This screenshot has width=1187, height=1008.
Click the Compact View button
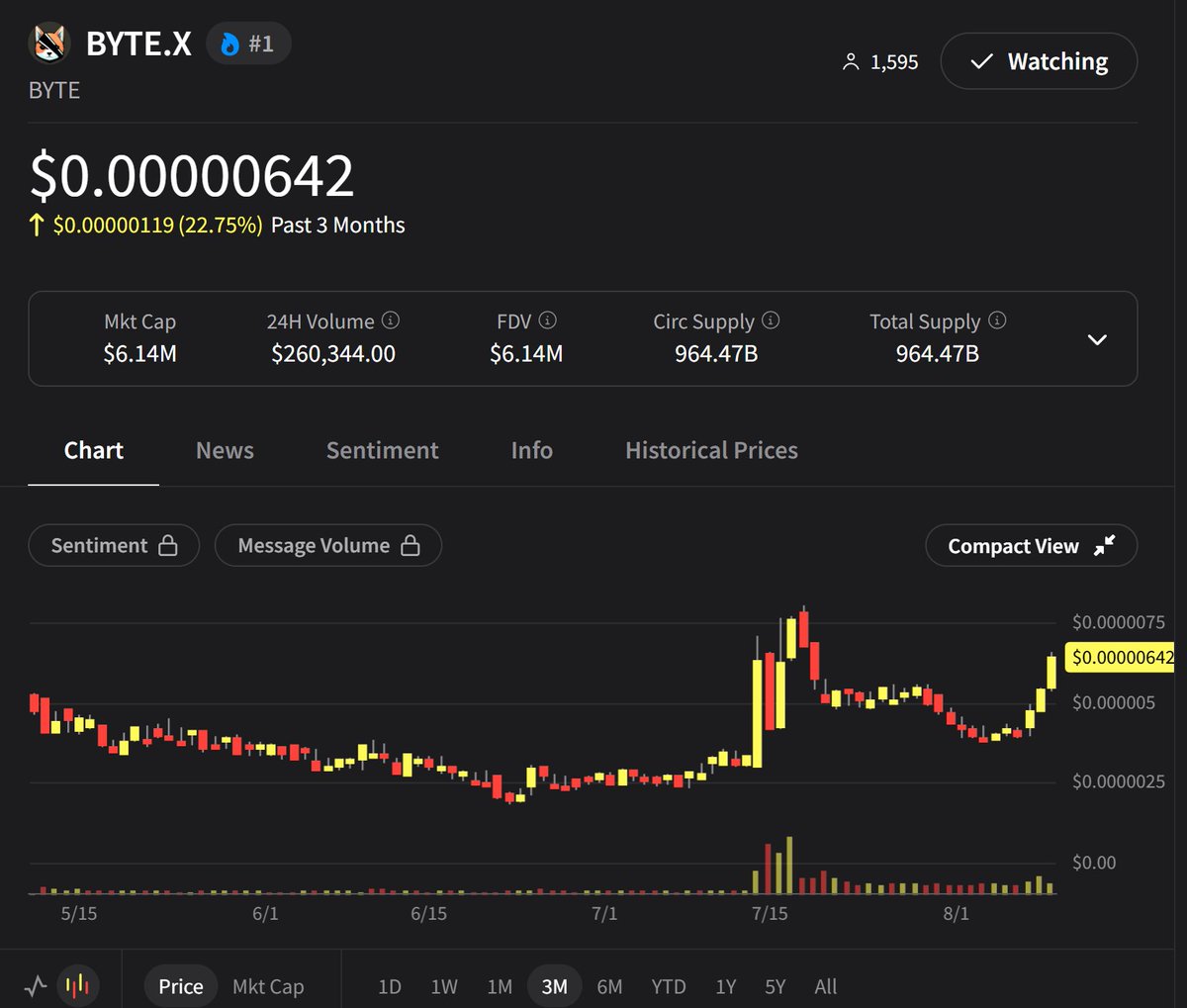pyautogui.click(x=1032, y=546)
